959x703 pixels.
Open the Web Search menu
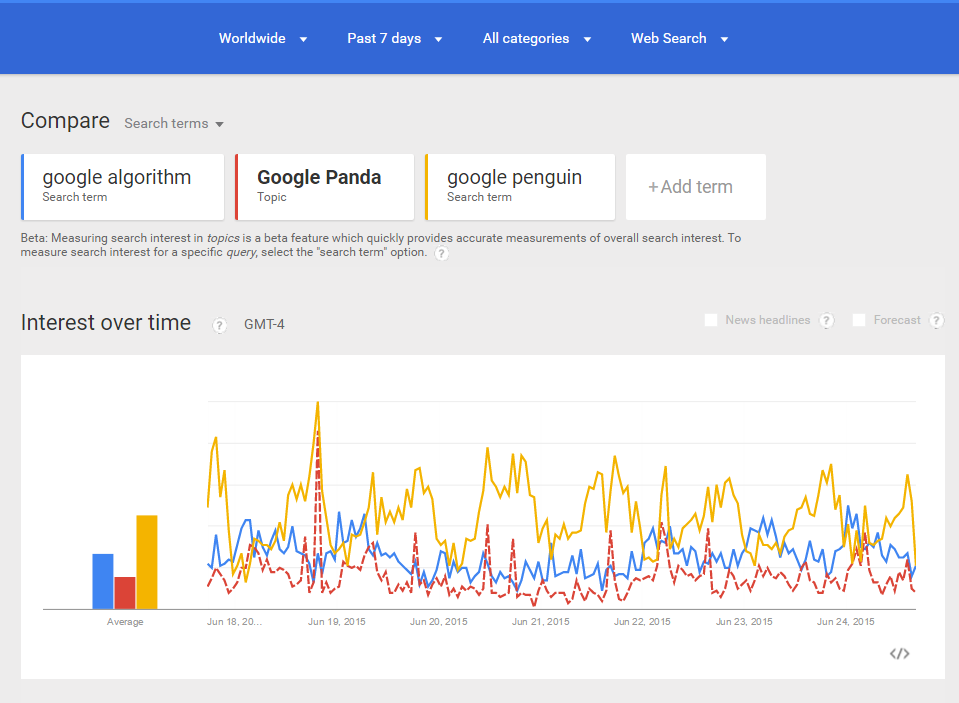click(x=679, y=38)
